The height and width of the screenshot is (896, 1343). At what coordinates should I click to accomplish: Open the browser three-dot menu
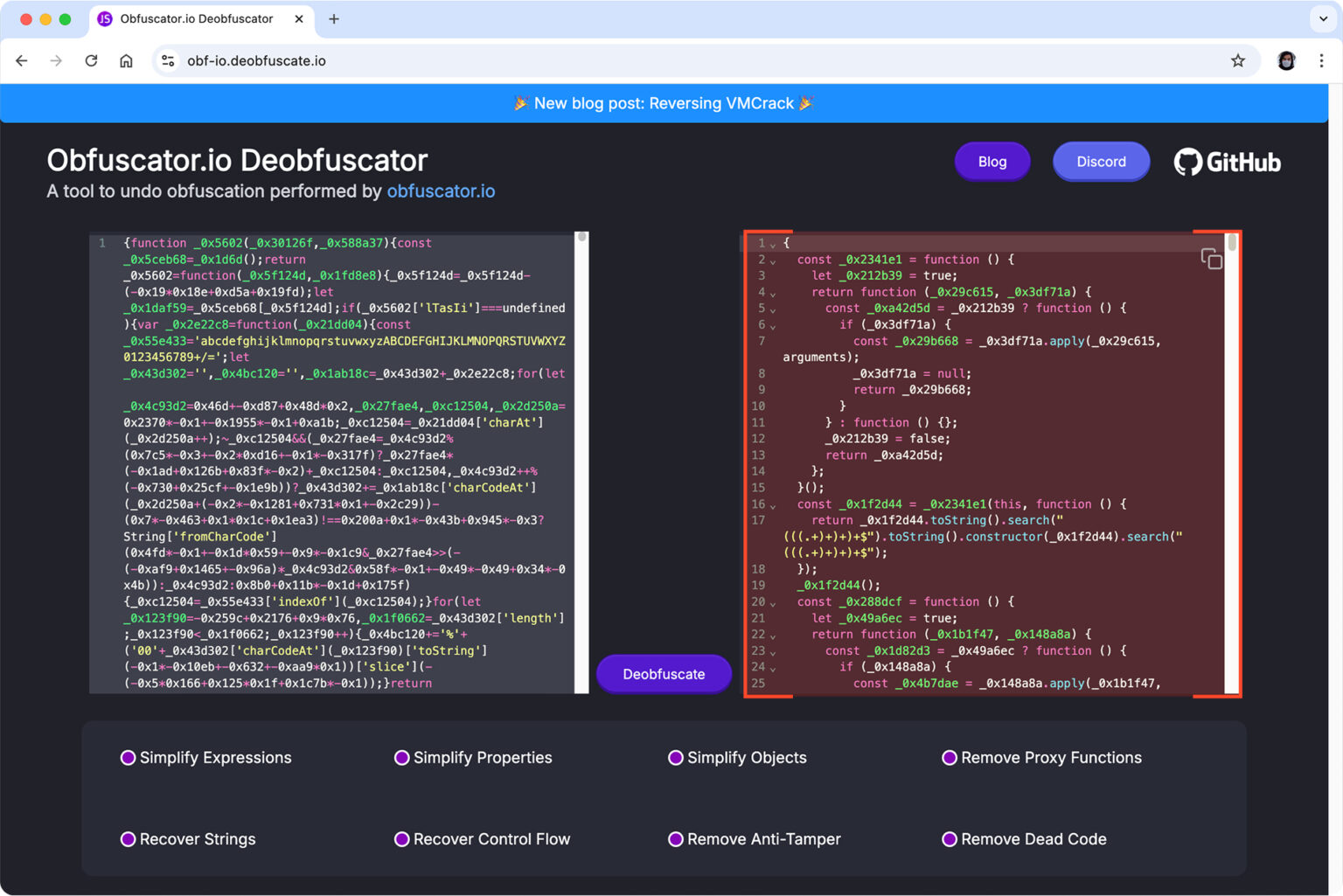coord(1322,60)
